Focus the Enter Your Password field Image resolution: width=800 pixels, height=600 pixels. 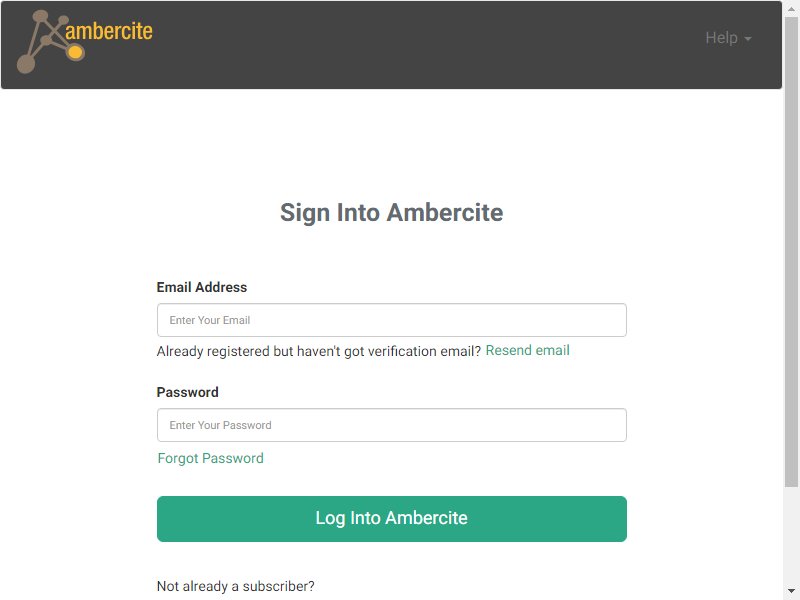391,425
